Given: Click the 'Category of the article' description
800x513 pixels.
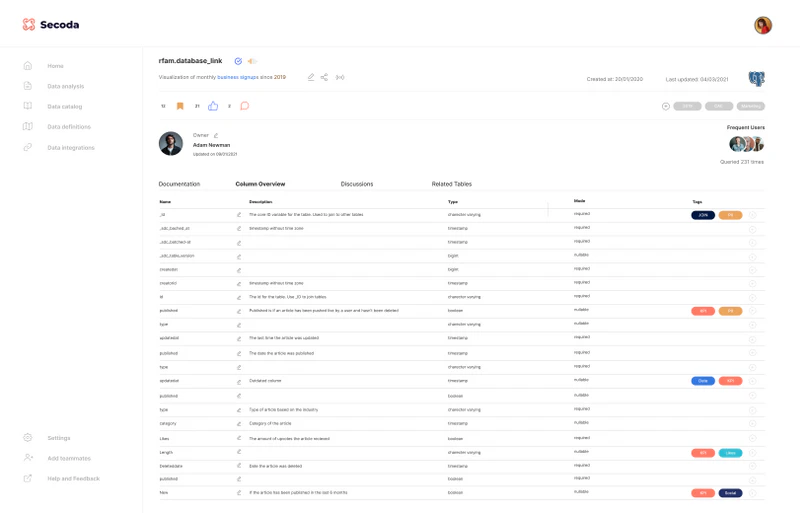Looking at the screenshot, I should (x=270, y=424).
